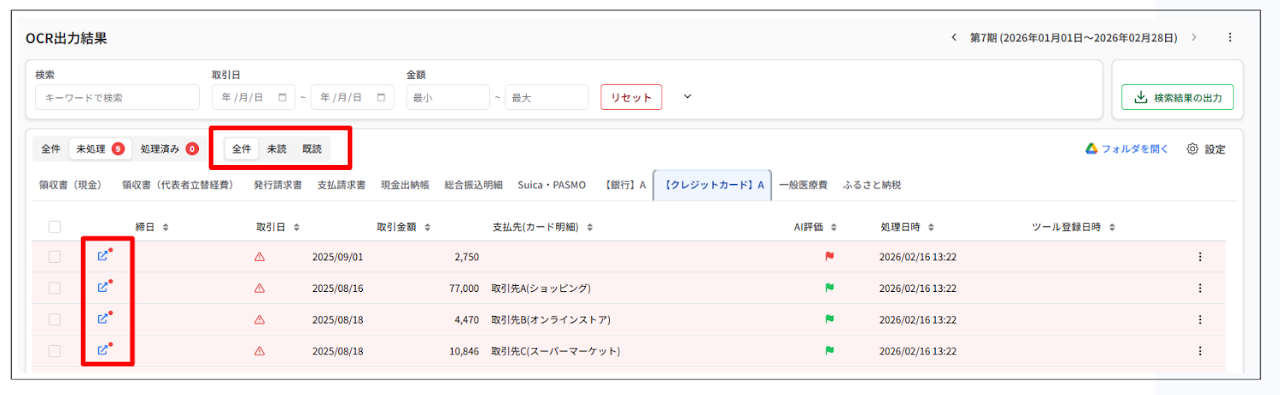The width and height of the screenshot is (1280, 395).
Task: Open three-dot menu for 取引先B row
Action: coord(1199,320)
